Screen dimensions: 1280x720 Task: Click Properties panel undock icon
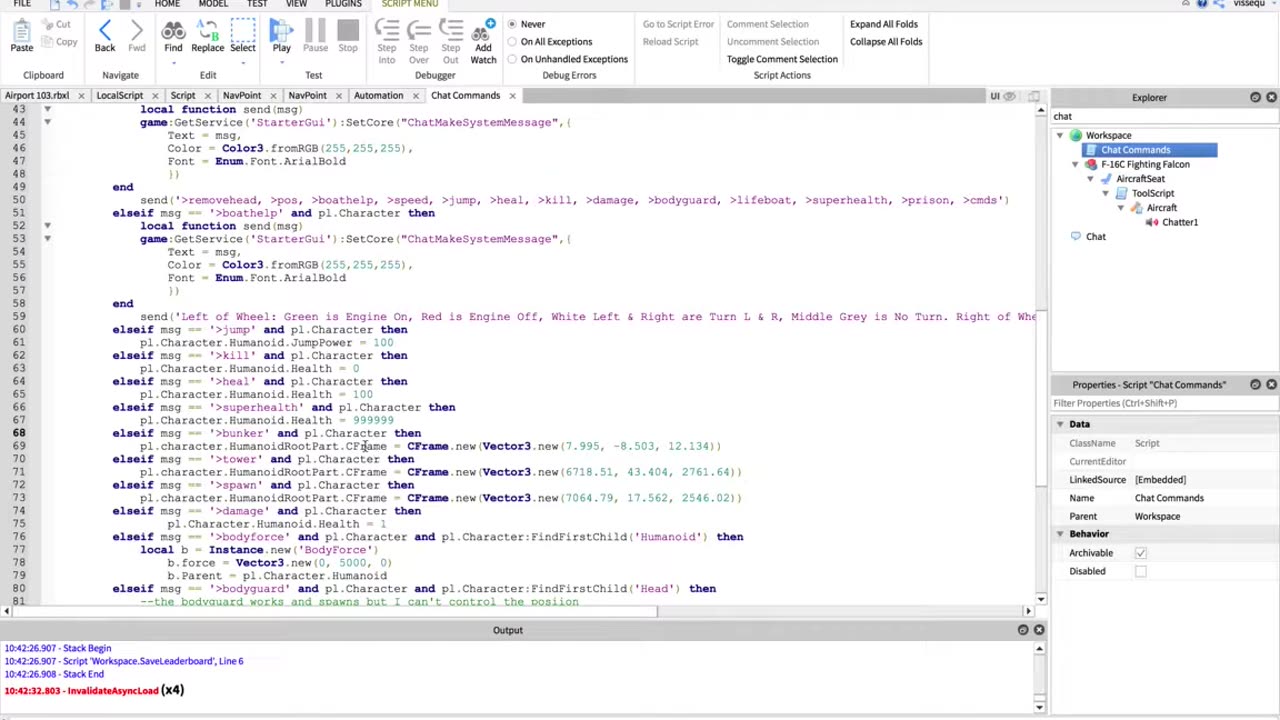click(1255, 384)
